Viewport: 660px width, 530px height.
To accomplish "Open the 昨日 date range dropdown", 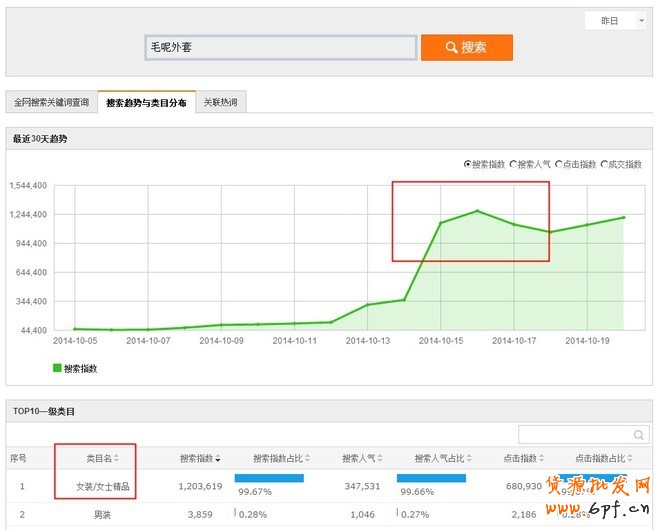I will coord(615,21).
